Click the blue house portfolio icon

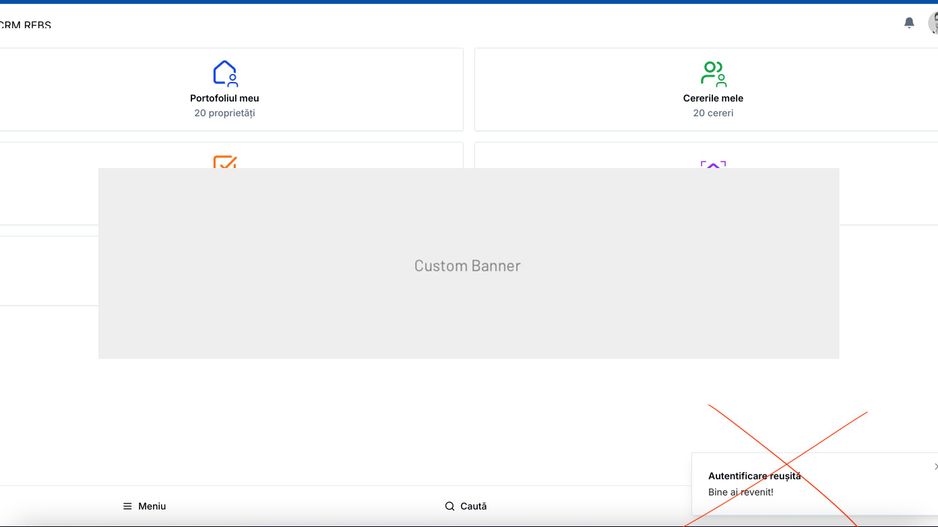pyautogui.click(x=225, y=73)
